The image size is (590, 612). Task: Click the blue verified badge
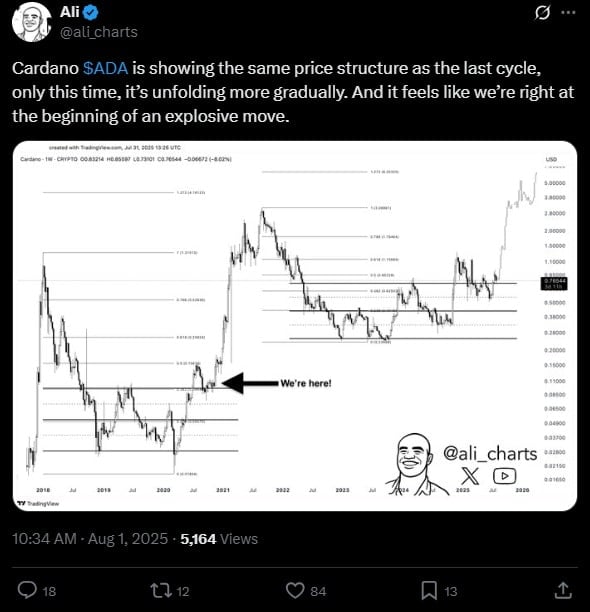tap(91, 13)
